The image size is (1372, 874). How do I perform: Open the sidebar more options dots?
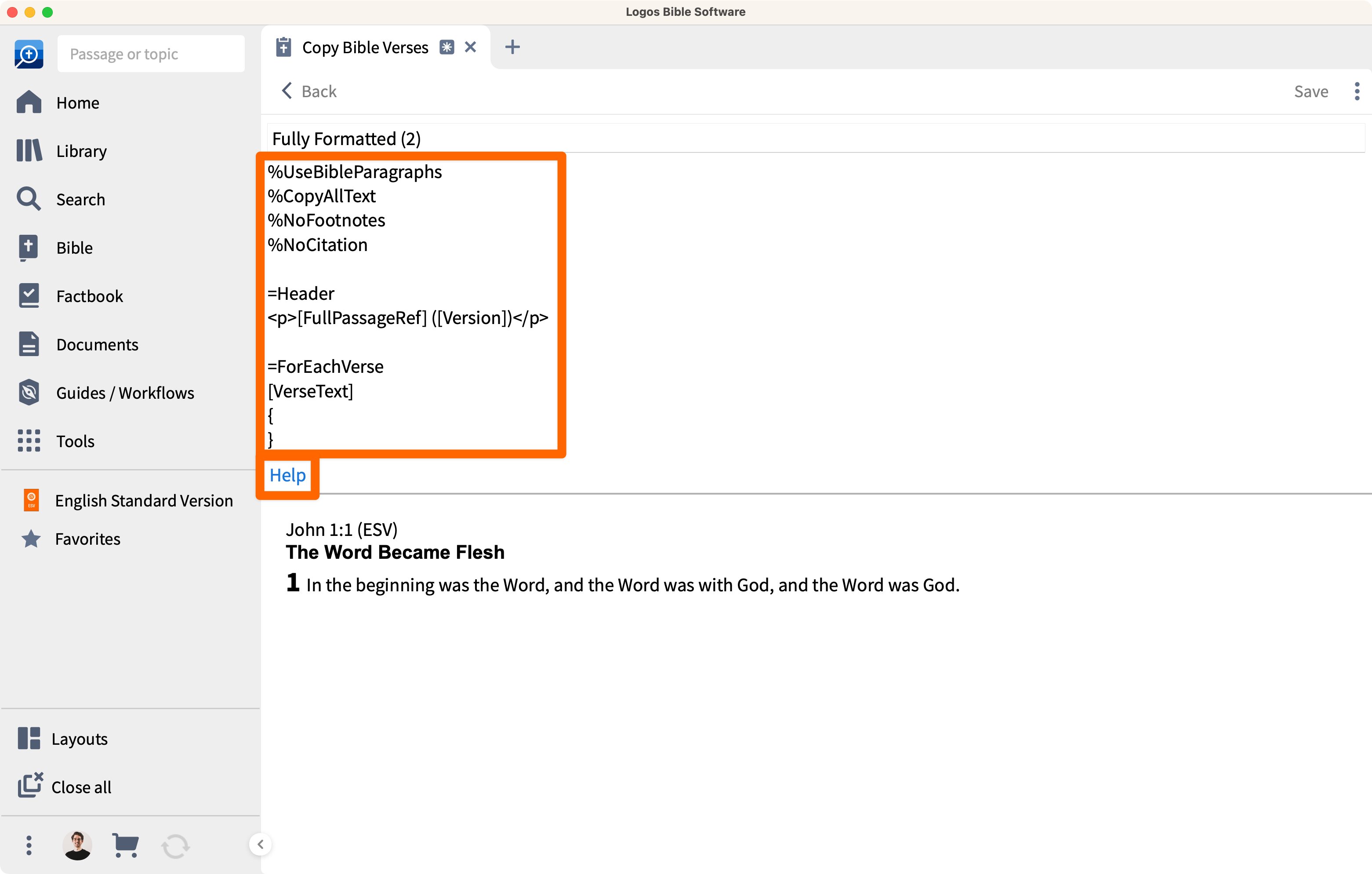[x=29, y=845]
